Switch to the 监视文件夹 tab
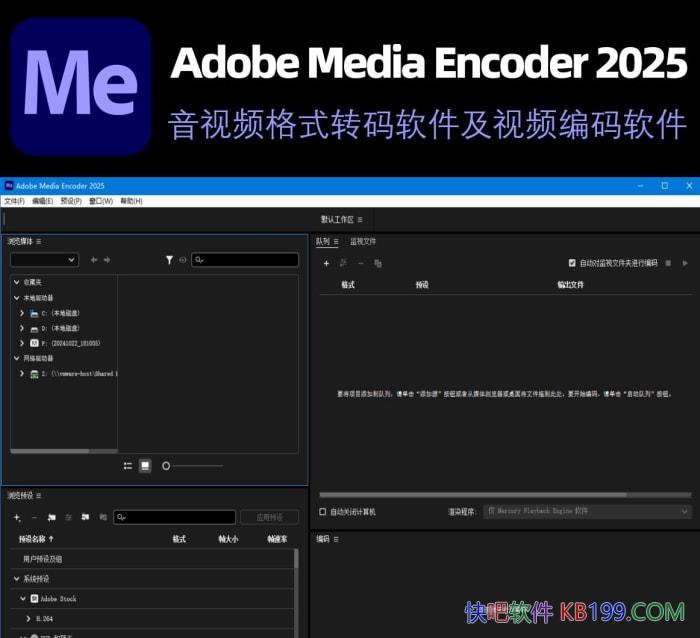 (x=362, y=241)
